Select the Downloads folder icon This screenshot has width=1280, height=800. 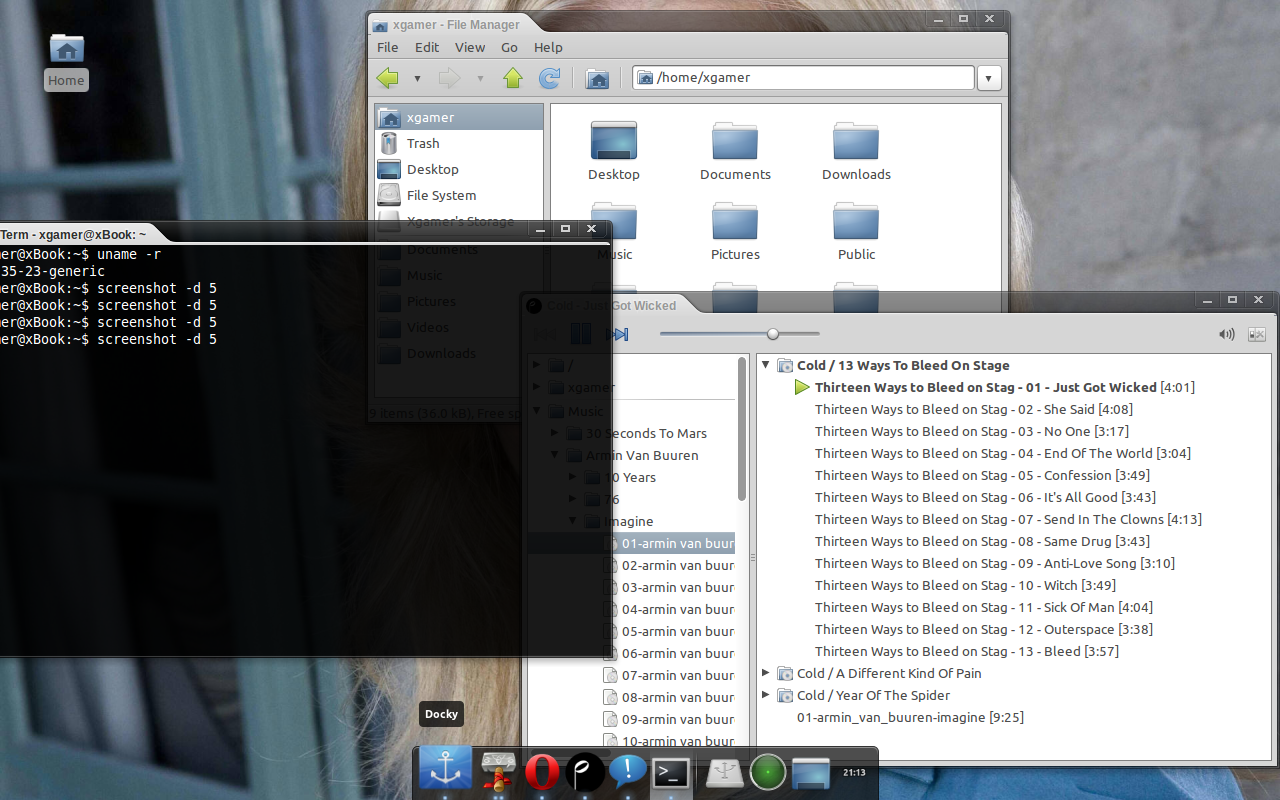(856, 141)
